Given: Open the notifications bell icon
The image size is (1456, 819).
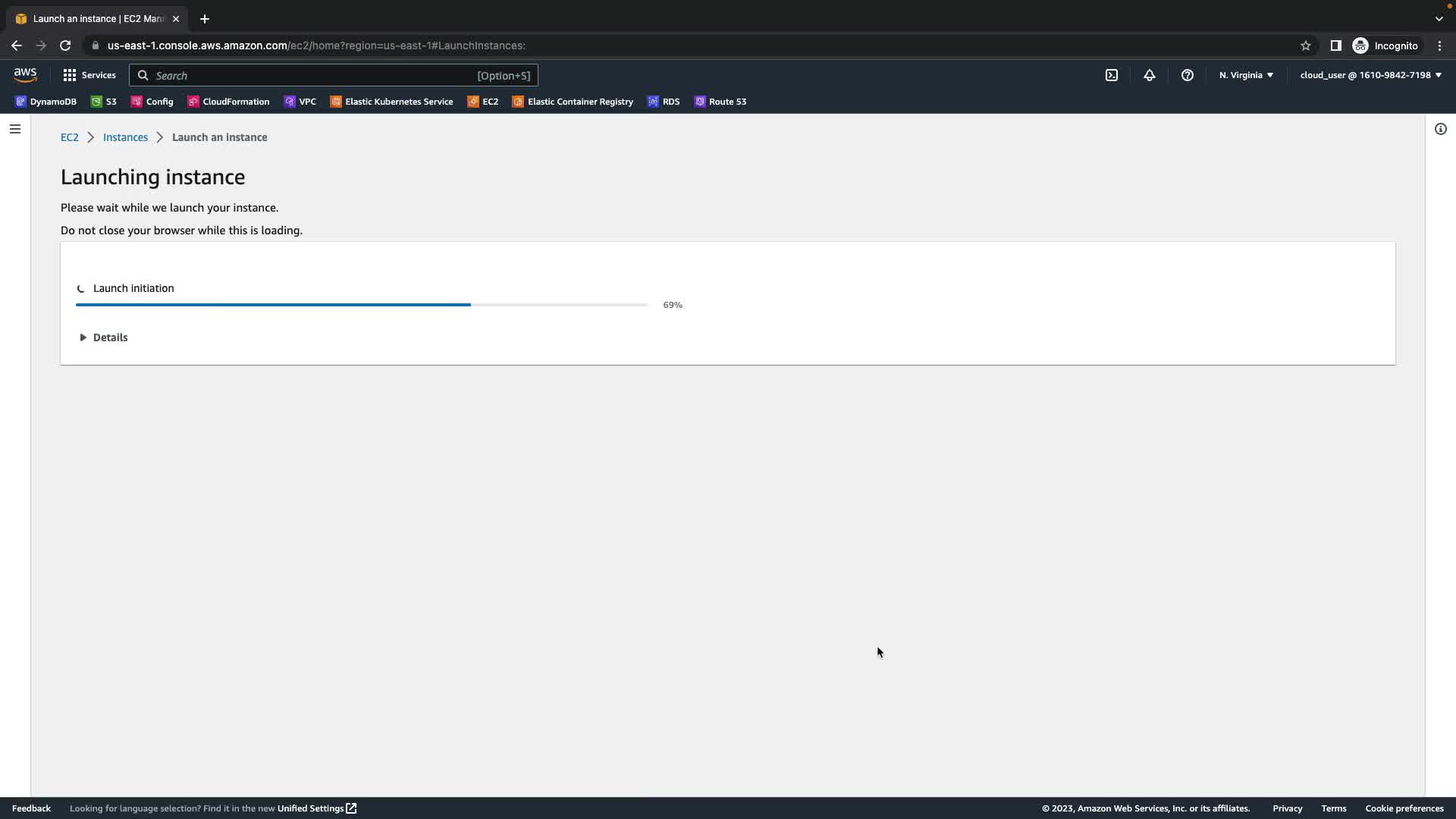Looking at the screenshot, I should (1150, 75).
